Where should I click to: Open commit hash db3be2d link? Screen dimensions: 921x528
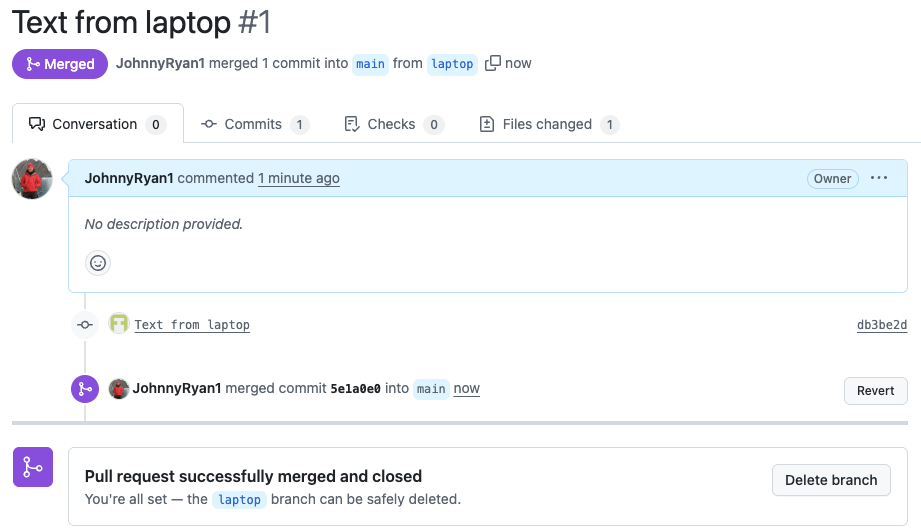pyautogui.click(x=882, y=325)
